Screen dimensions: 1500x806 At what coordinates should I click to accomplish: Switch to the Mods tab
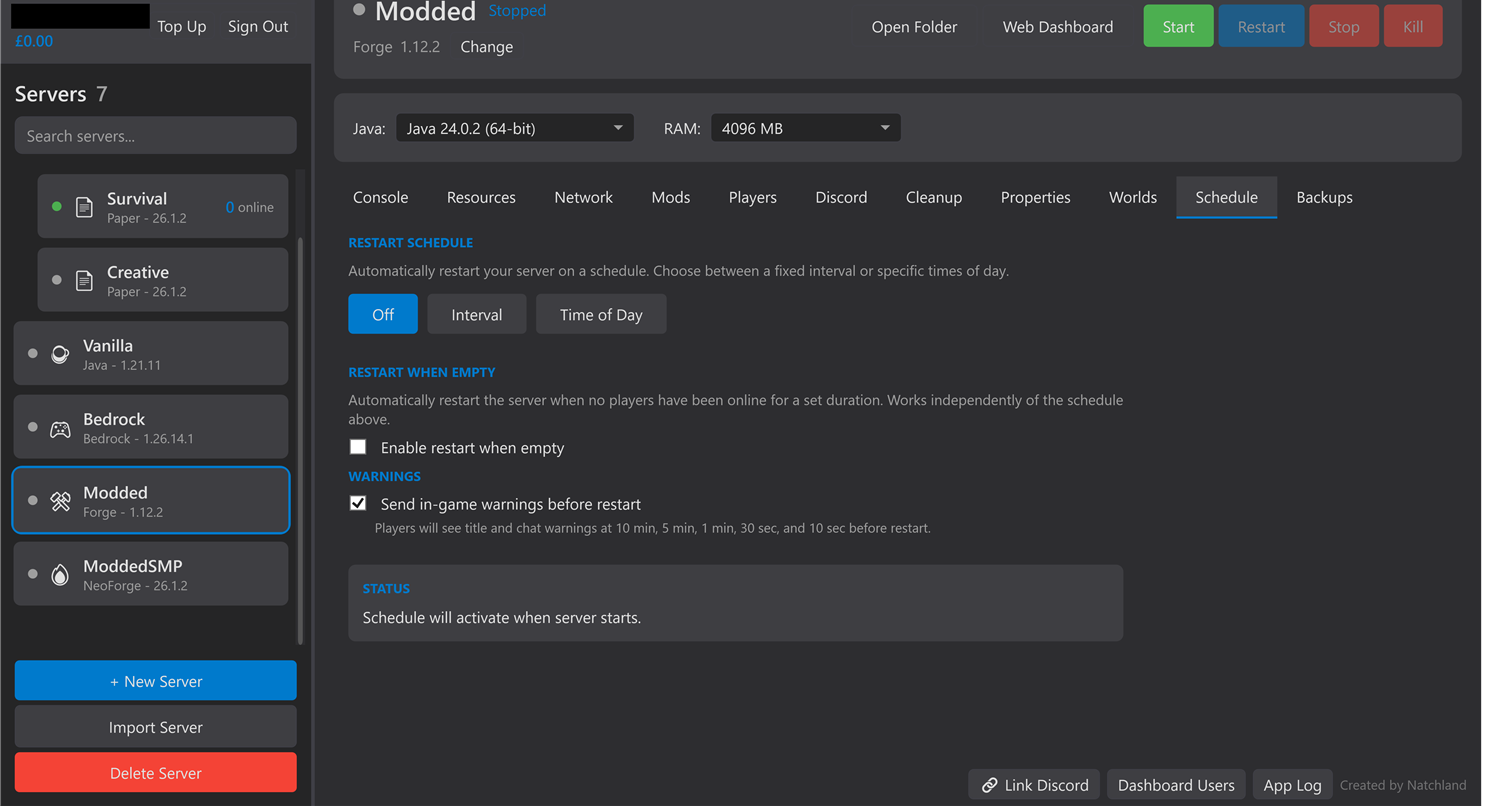(670, 197)
